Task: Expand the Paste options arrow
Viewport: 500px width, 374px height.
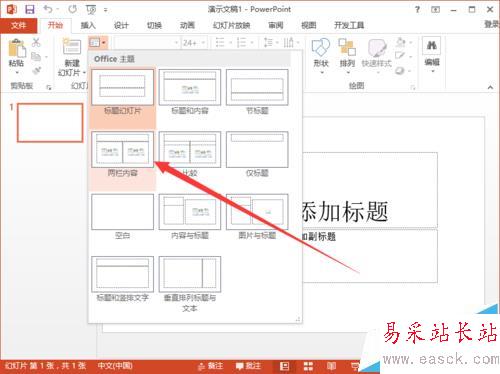Action: tap(17, 73)
